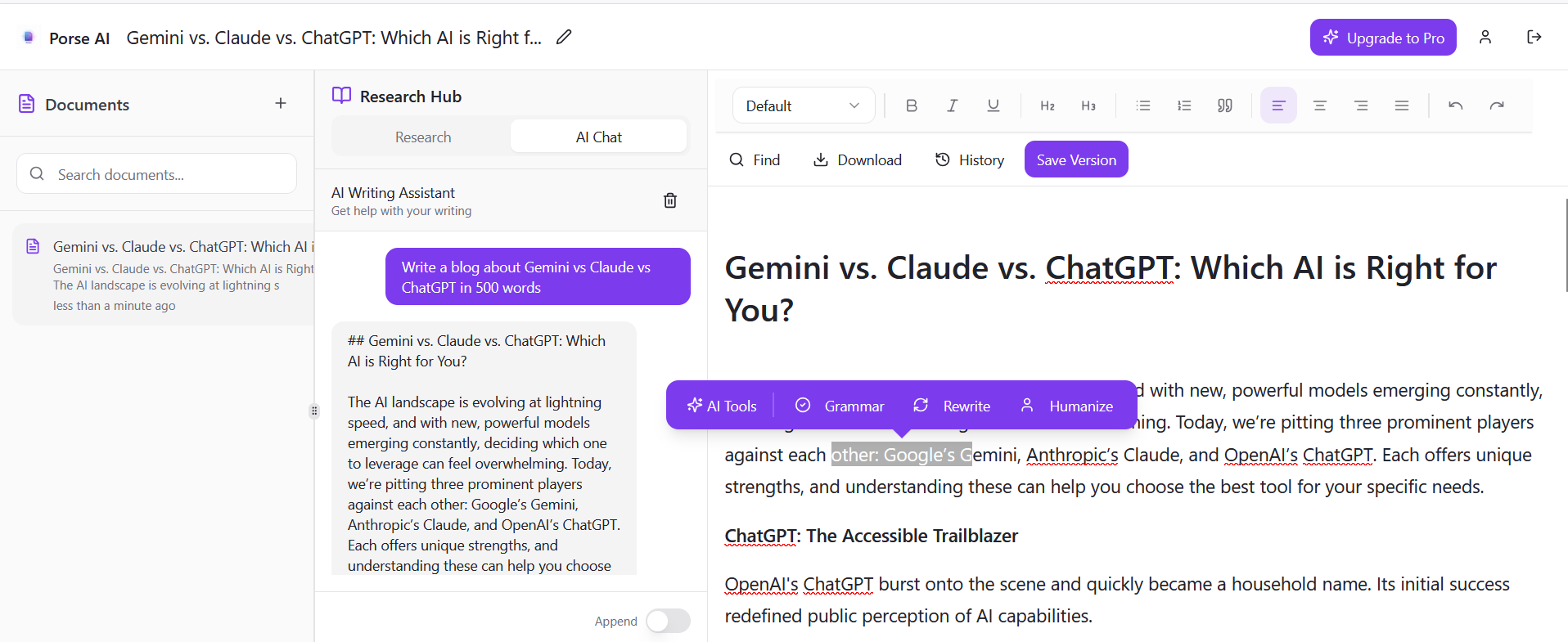The width and height of the screenshot is (1568, 642).
Task: Align text left
Action: pos(1278,106)
